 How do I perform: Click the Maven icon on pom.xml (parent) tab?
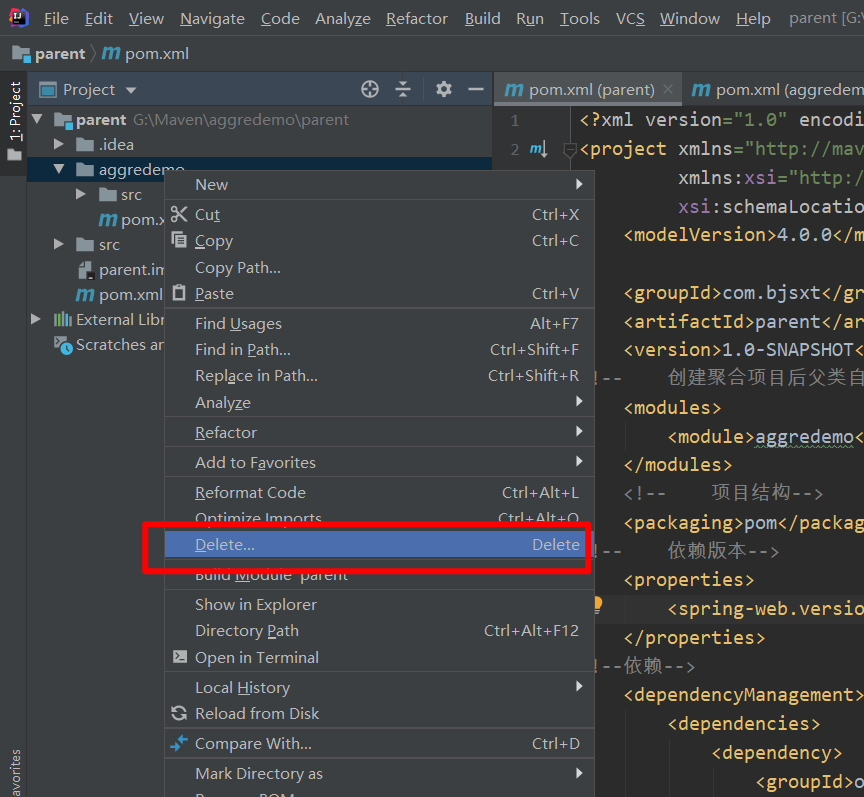click(x=514, y=89)
